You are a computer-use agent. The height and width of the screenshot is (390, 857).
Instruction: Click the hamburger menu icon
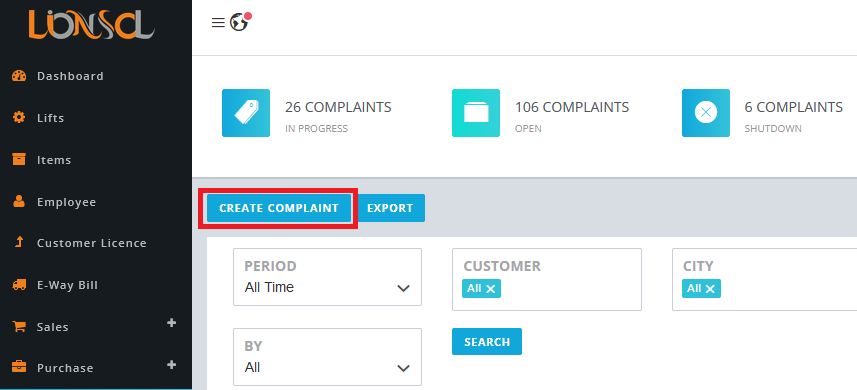click(x=218, y=22)
